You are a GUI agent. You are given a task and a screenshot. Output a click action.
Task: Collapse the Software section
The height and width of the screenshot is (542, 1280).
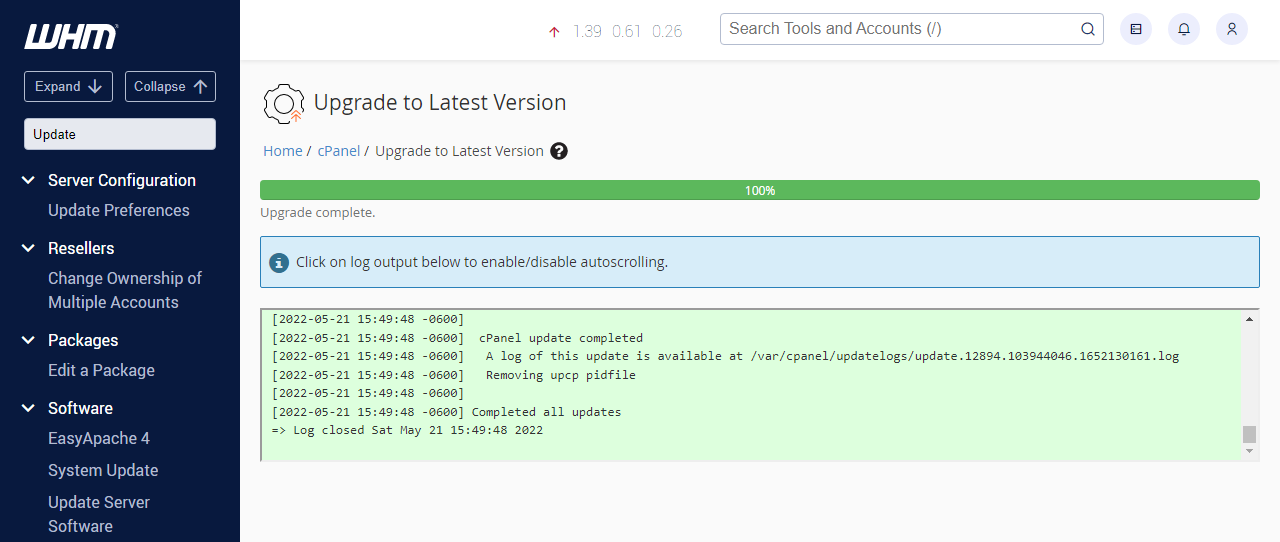coord(29,408)
